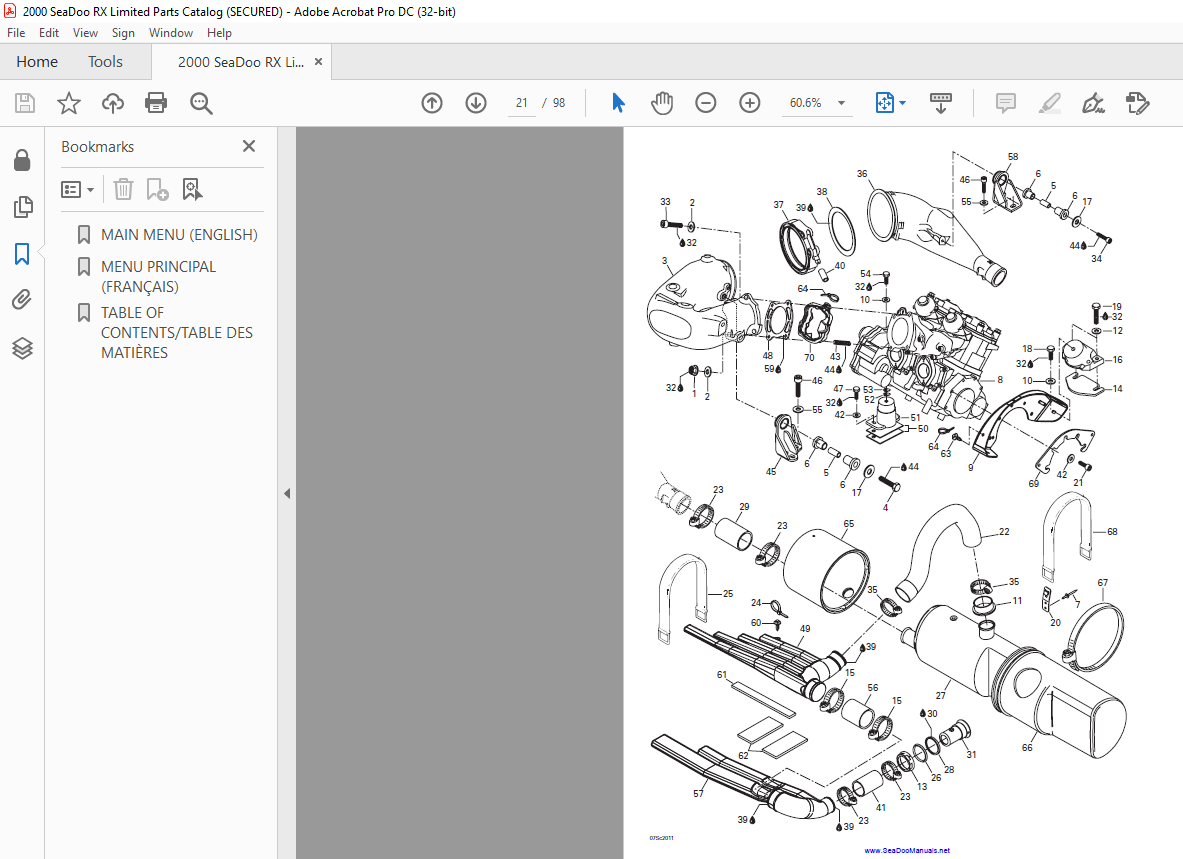
Task: Activate the Hand pan tool
Action: pos(662,103)
